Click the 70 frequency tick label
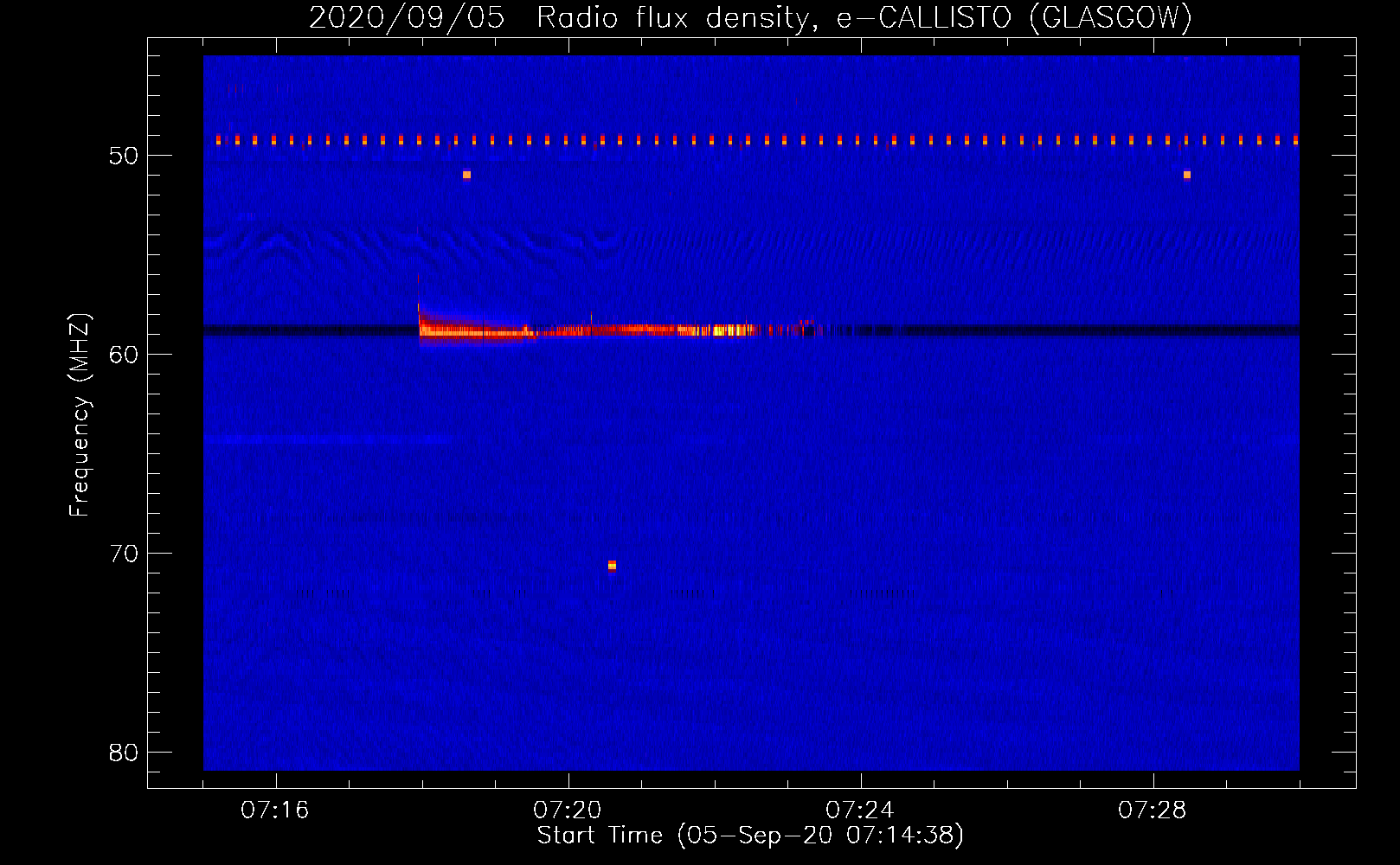Image resolution: width=1400 pixels, height=865 pixels. point(124,554)
